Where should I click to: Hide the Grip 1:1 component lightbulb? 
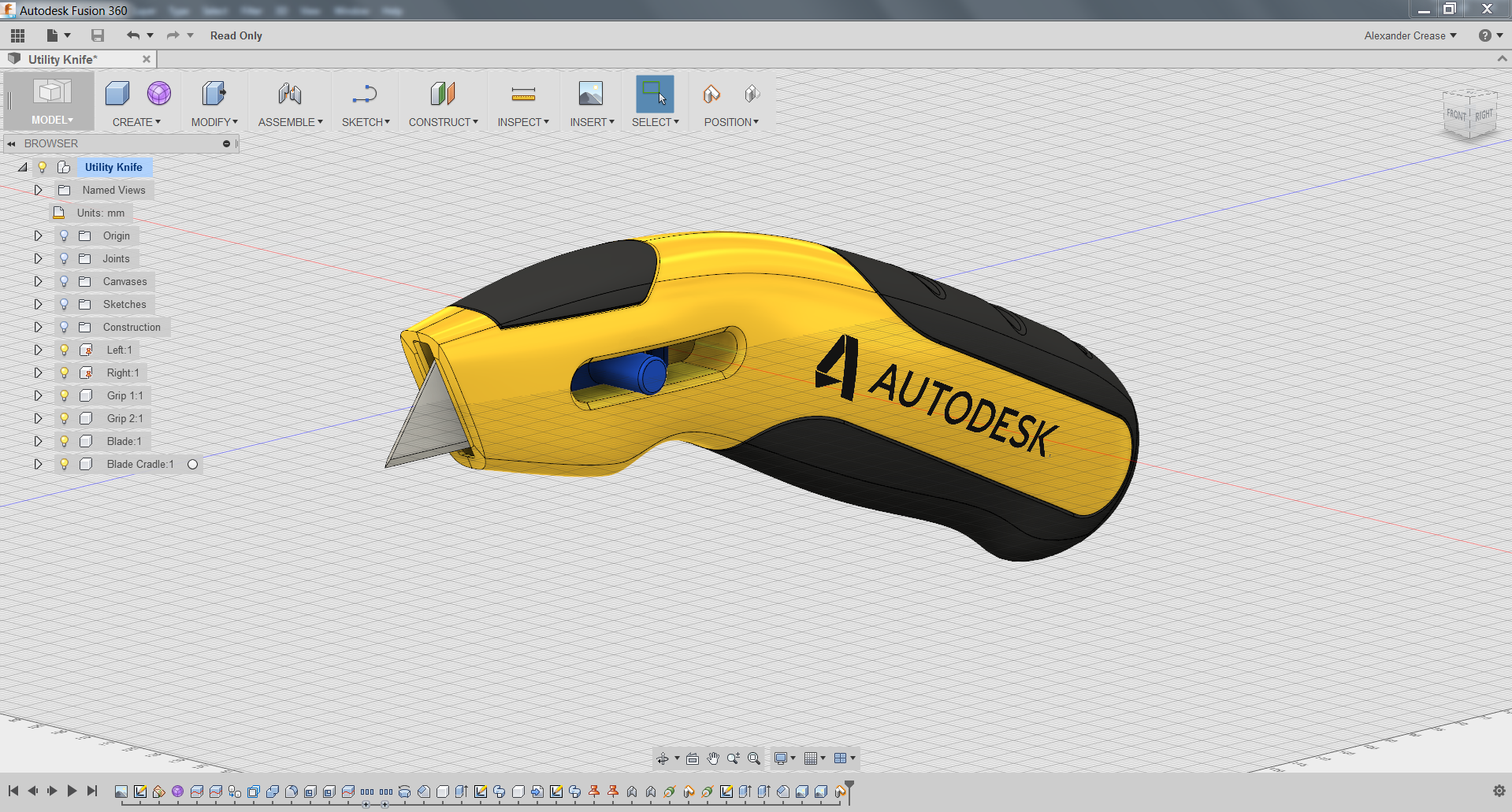pyautogui.click(x=63, y=395)
